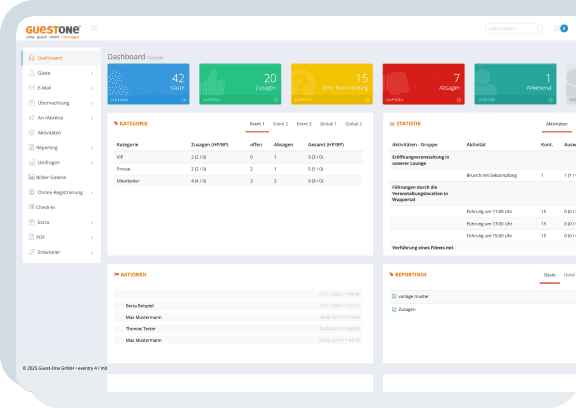576x408 pixels.
Task: Expand the An-/Abreise submenu chevron
Action: 92,118
